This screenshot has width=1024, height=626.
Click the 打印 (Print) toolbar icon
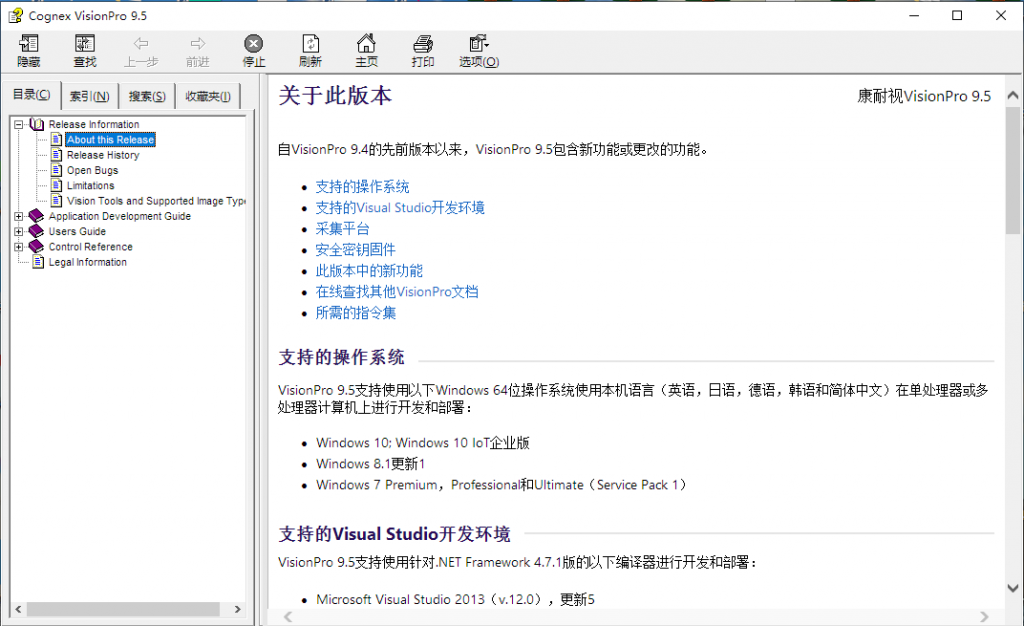[x=423, y=44]
